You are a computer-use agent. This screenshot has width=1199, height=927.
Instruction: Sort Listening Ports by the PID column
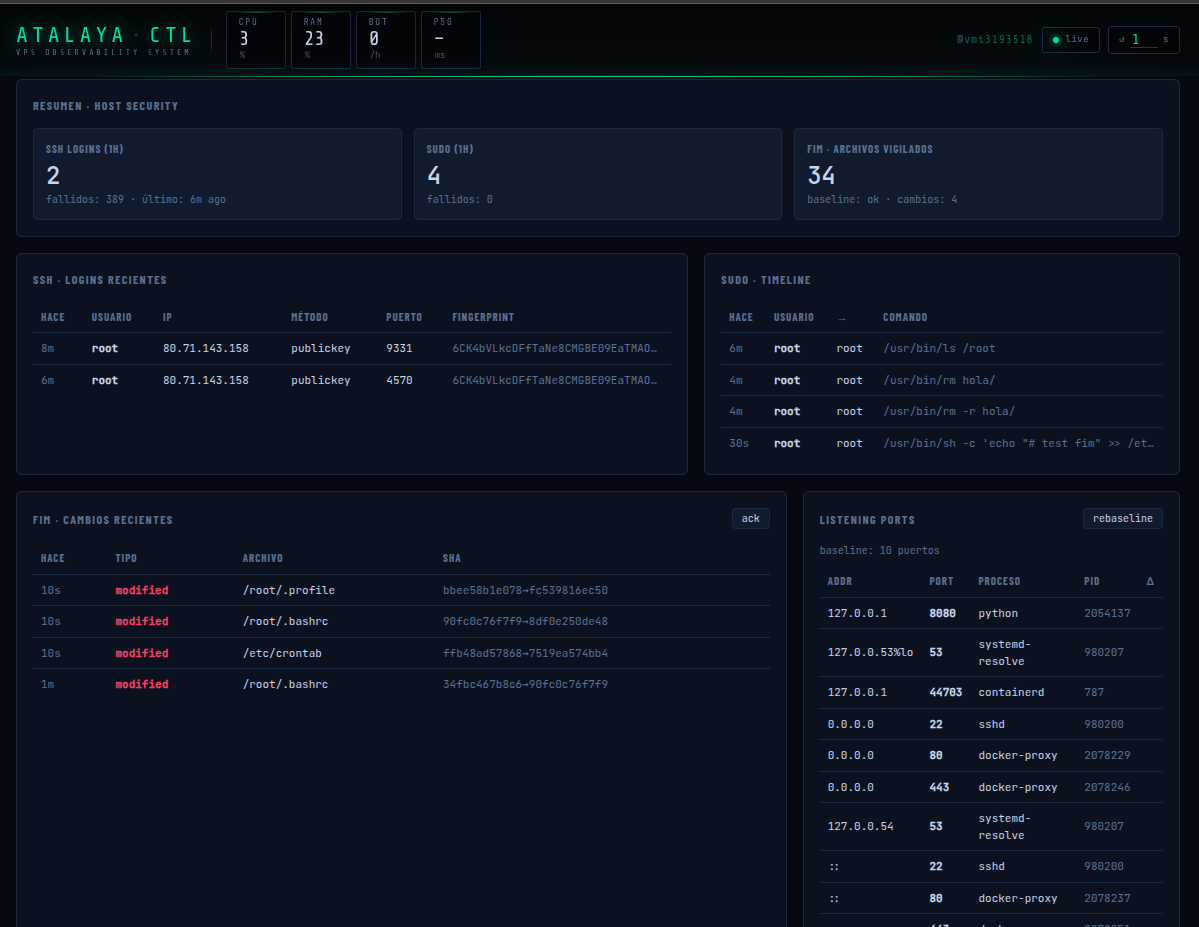point(1090,581)
